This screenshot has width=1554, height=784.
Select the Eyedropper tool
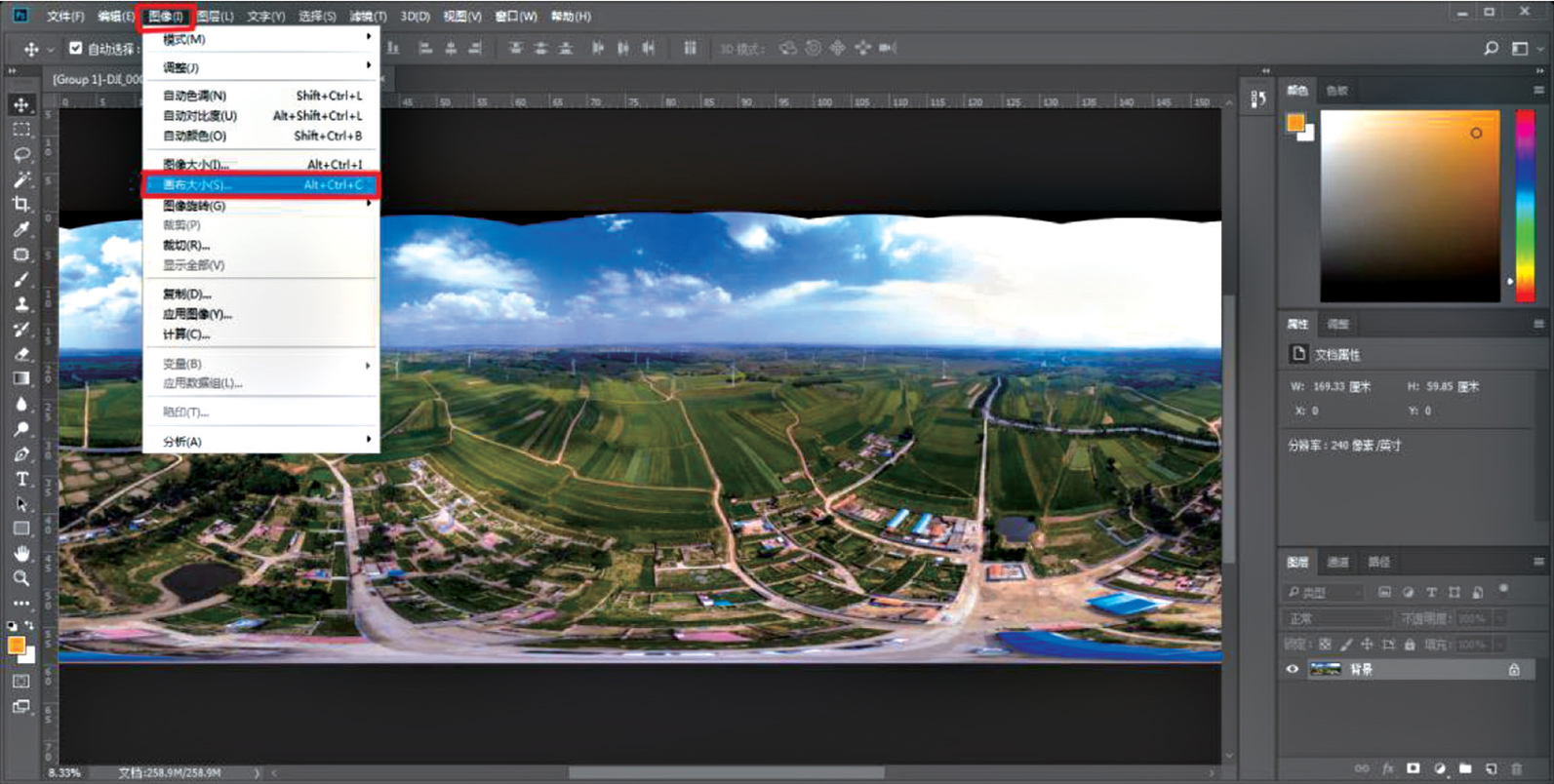pos(21,230)
